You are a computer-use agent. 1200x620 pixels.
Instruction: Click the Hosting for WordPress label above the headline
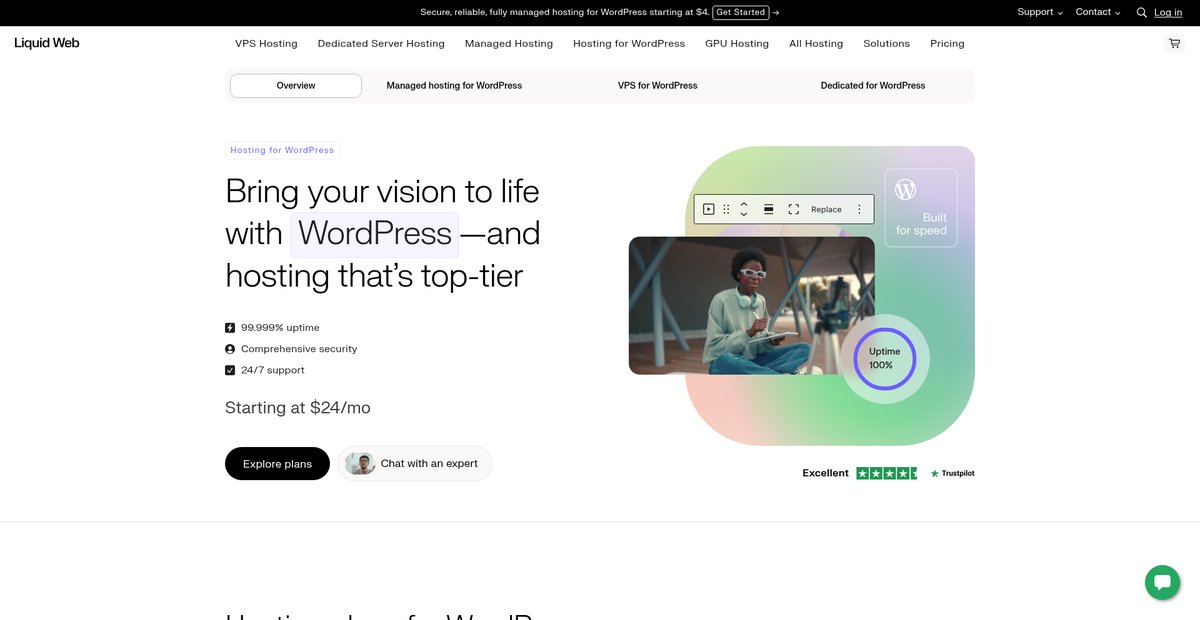point(282,150)
